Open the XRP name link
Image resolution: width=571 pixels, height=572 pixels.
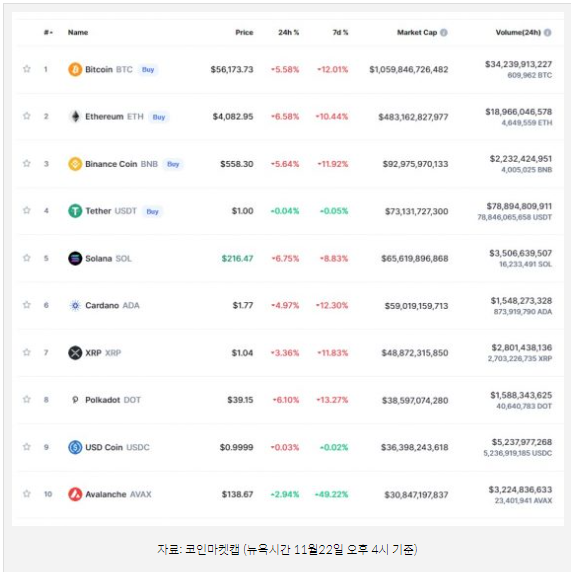pos(103,353)
